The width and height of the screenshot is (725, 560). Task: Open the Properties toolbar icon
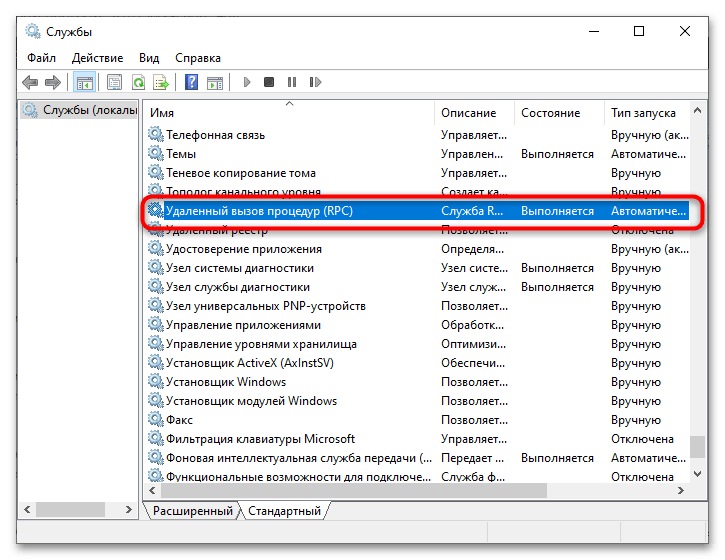coord(115,82)
